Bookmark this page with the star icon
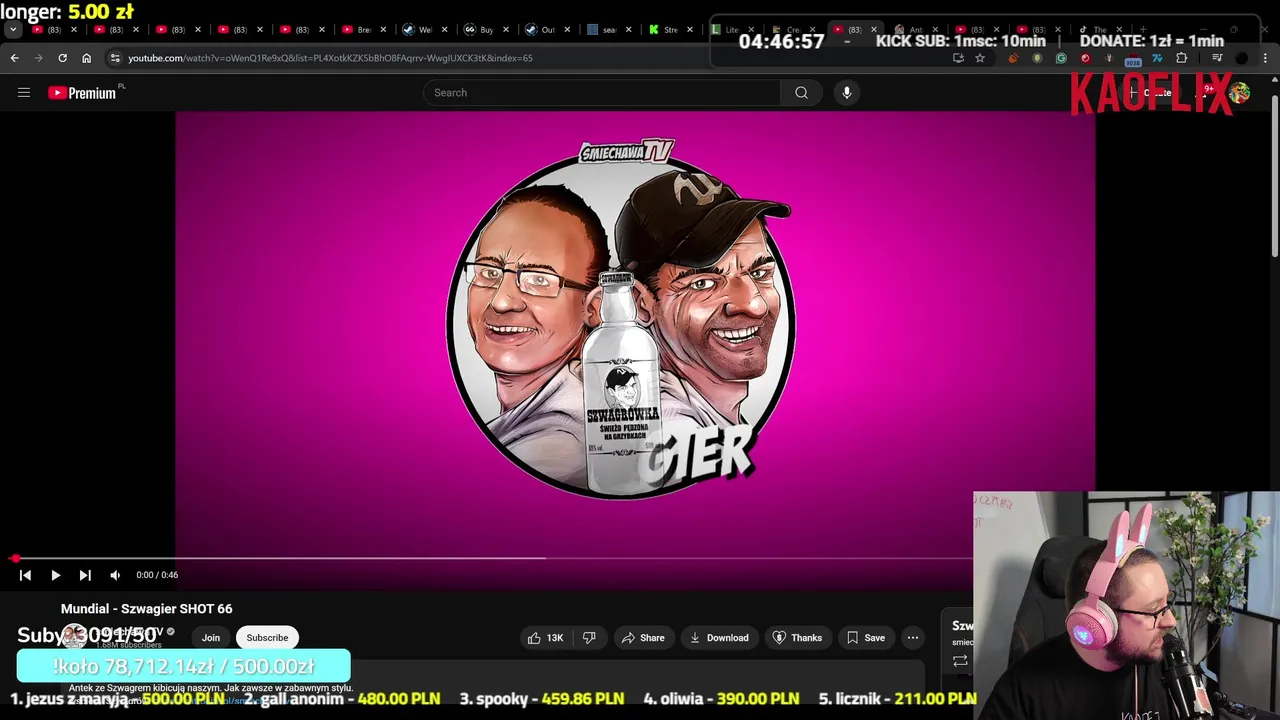 [x=980, y=58]
